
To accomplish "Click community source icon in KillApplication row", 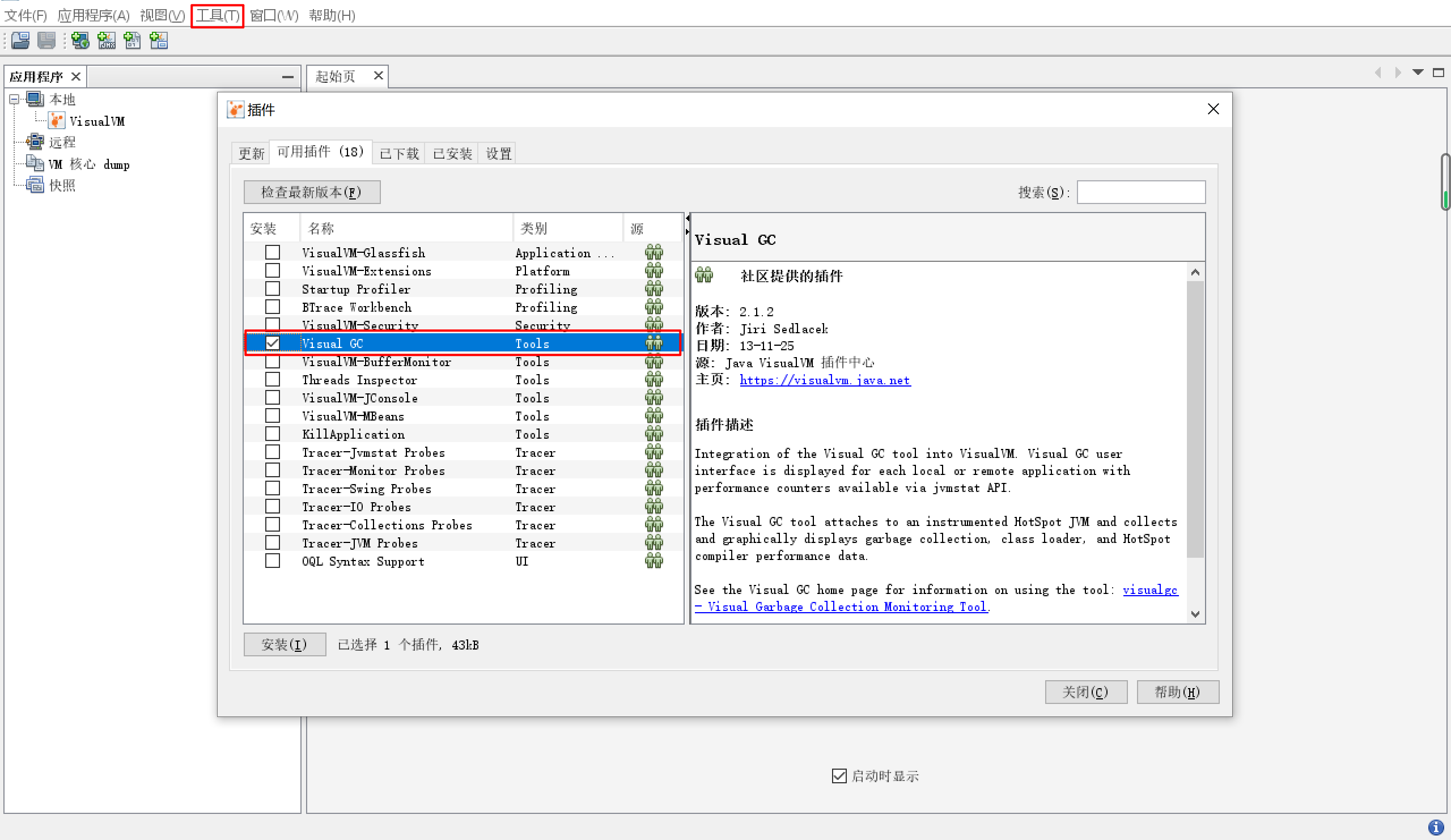I will point(654,434).
